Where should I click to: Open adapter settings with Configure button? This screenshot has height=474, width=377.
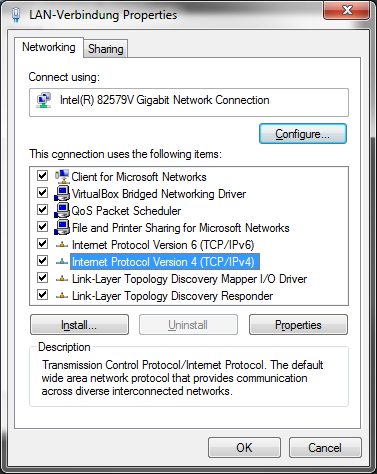303,134
